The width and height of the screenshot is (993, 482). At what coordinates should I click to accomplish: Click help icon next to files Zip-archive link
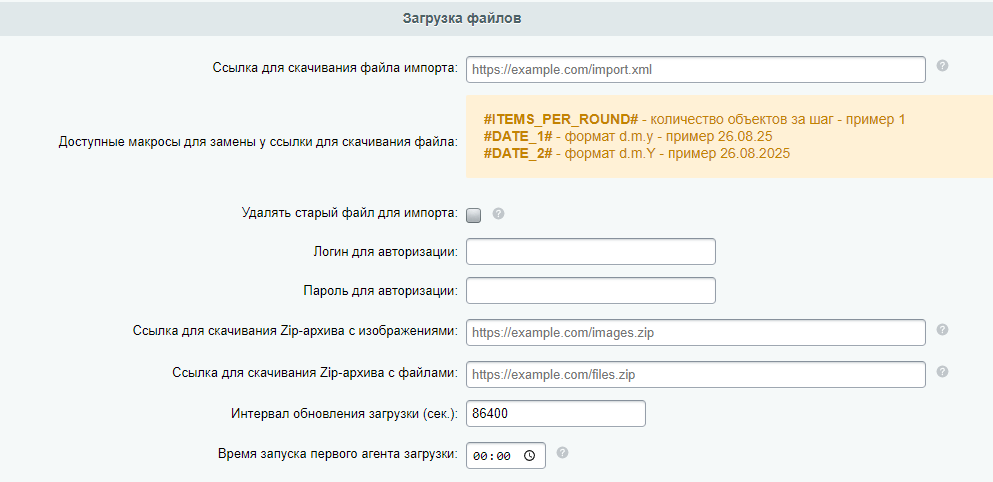[942, 372]
